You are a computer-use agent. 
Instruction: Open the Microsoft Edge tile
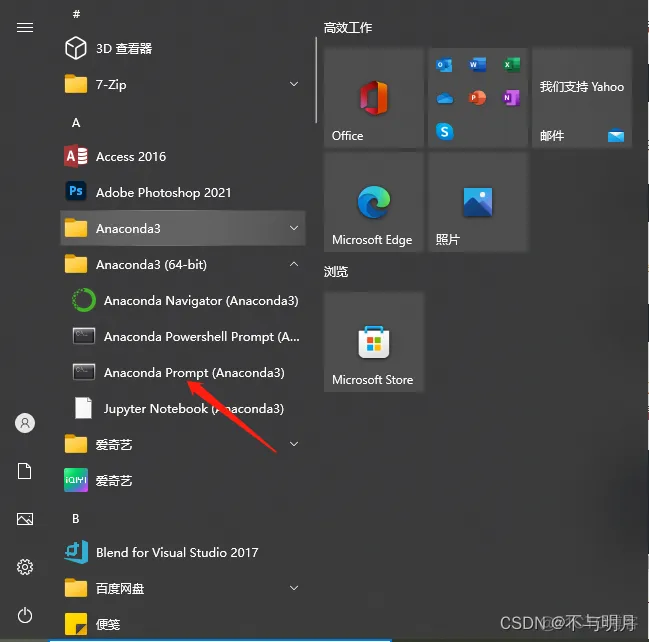pos(373,202)
